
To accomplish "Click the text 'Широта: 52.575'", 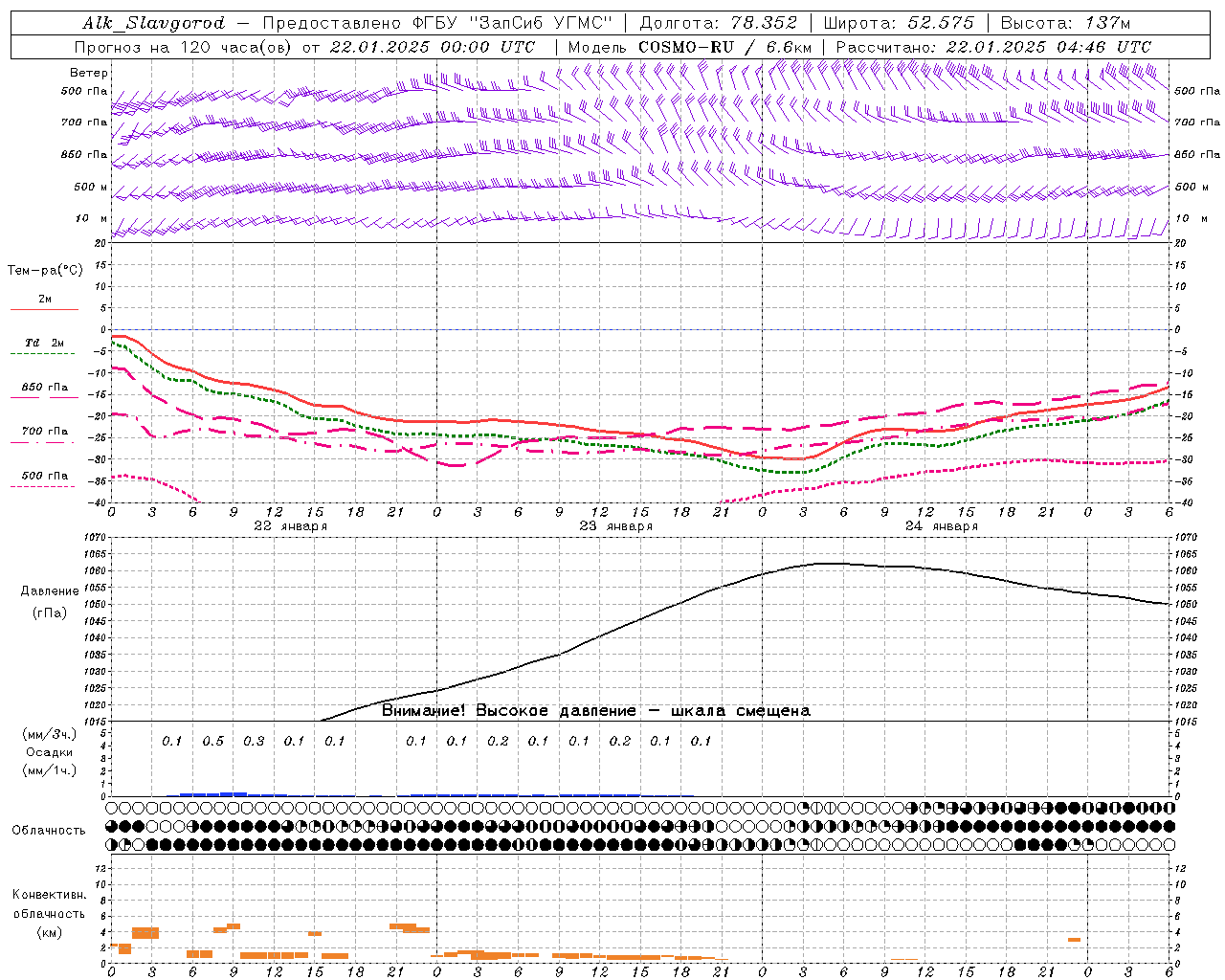I will coord(899,23).
